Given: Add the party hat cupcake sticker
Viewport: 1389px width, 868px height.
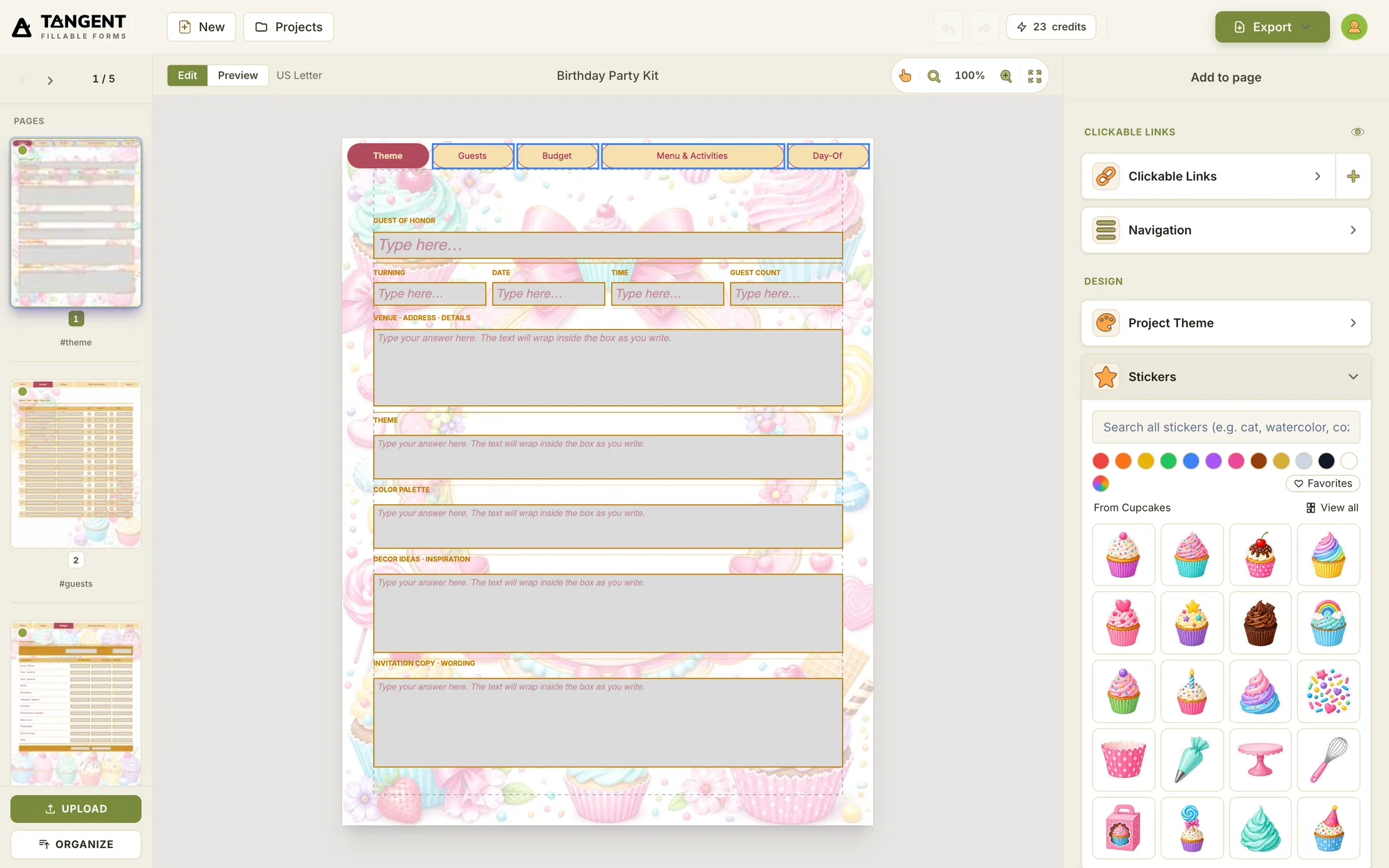Looking at the screenshot, I should pos(1328,828).
